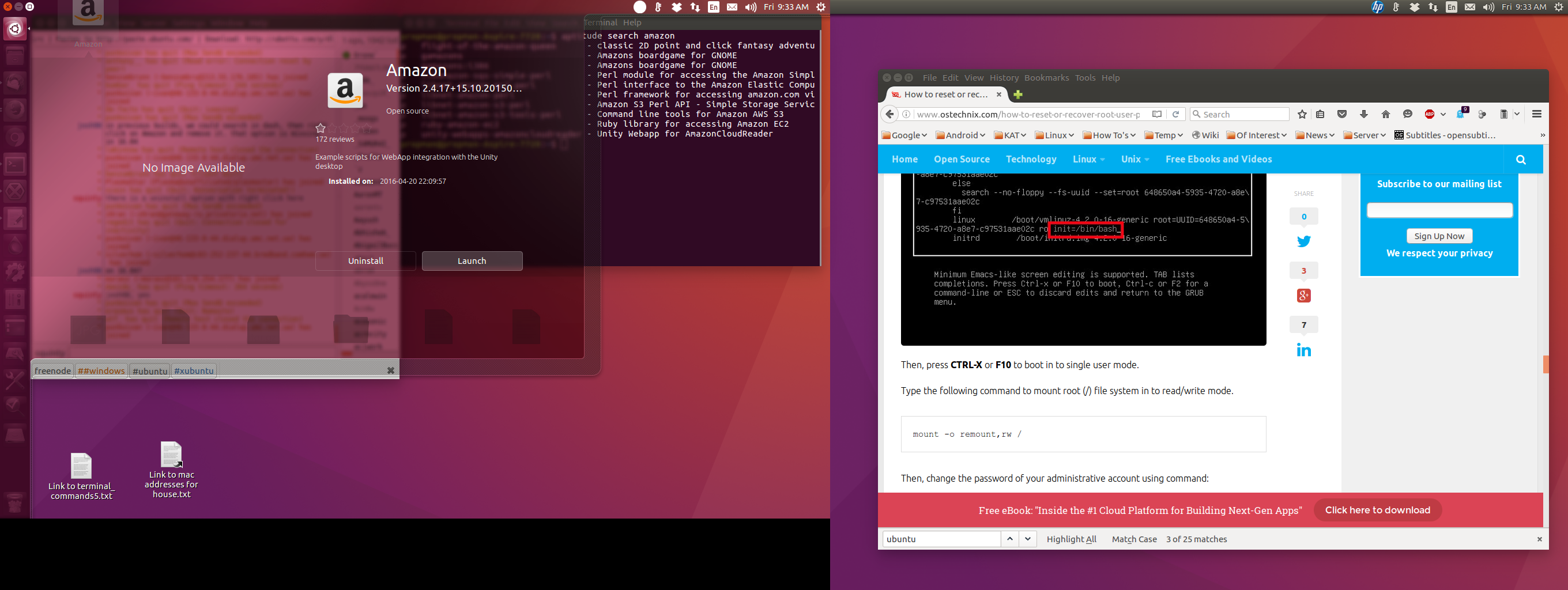Switch to the #ubuntu chat tab
1568x590 pixels.
point(150,371)
